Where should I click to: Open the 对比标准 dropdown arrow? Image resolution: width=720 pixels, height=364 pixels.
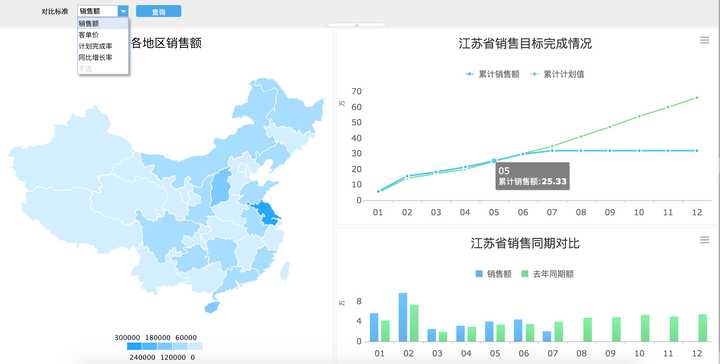click(123, 11)
